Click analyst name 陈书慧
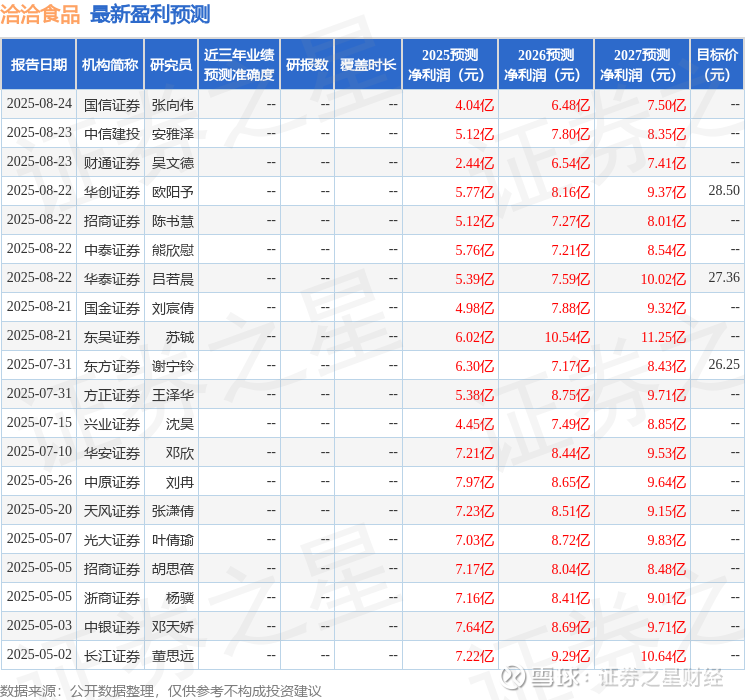The width and height of the screenshot is (745, 700). 173,221
